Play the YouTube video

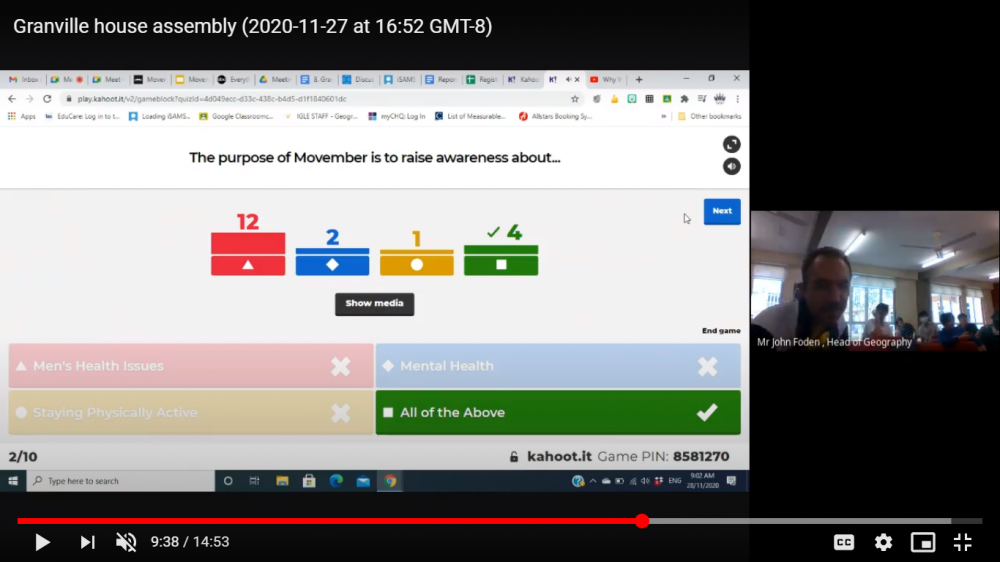click(42, 542)
